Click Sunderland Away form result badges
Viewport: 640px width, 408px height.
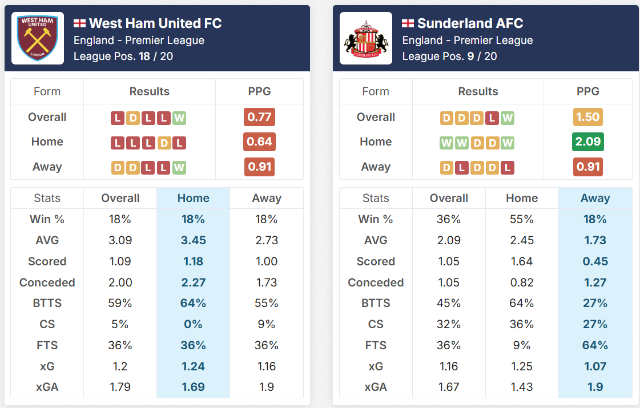(478, 167)
